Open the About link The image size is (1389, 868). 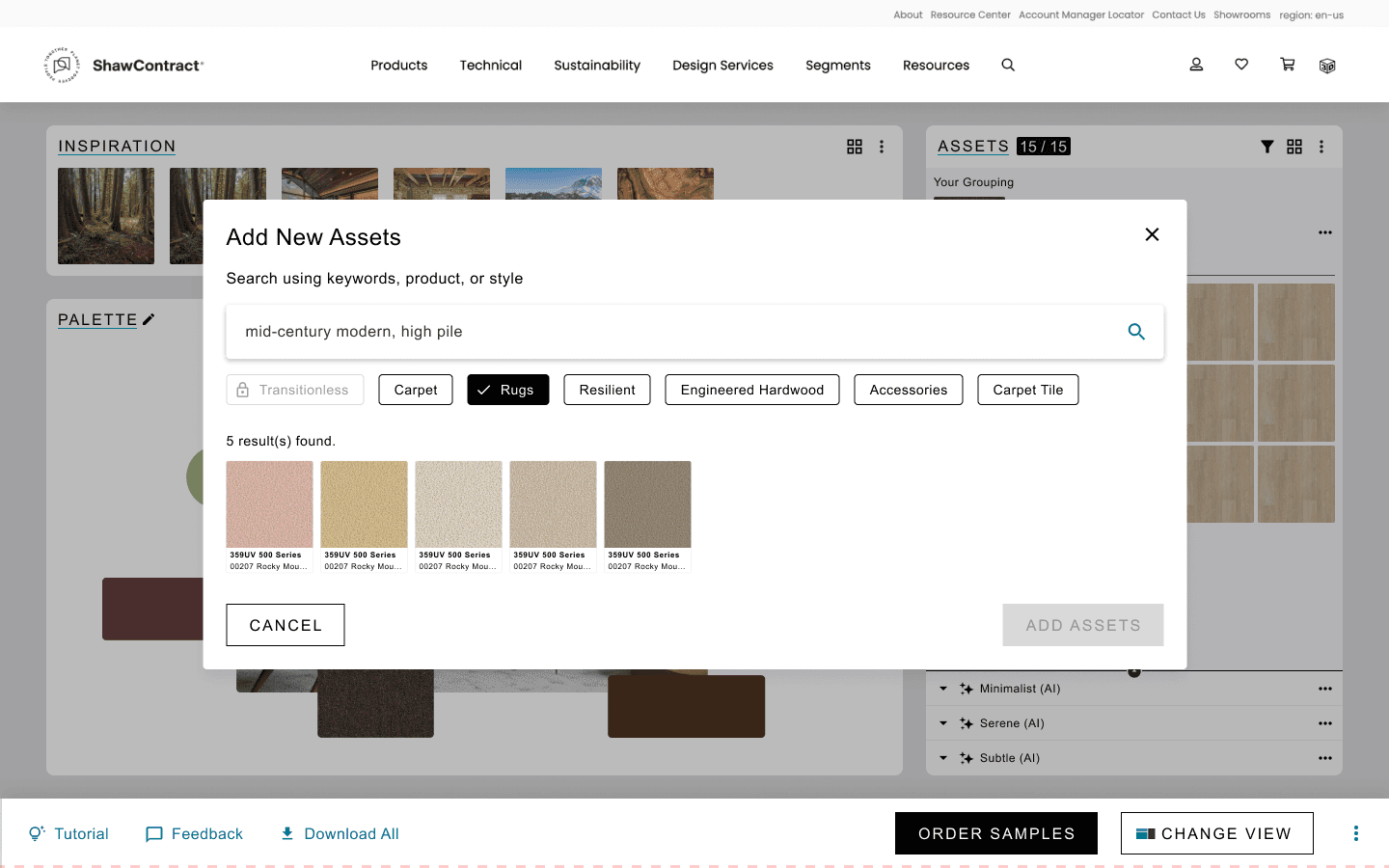click(x=908, y=14)
